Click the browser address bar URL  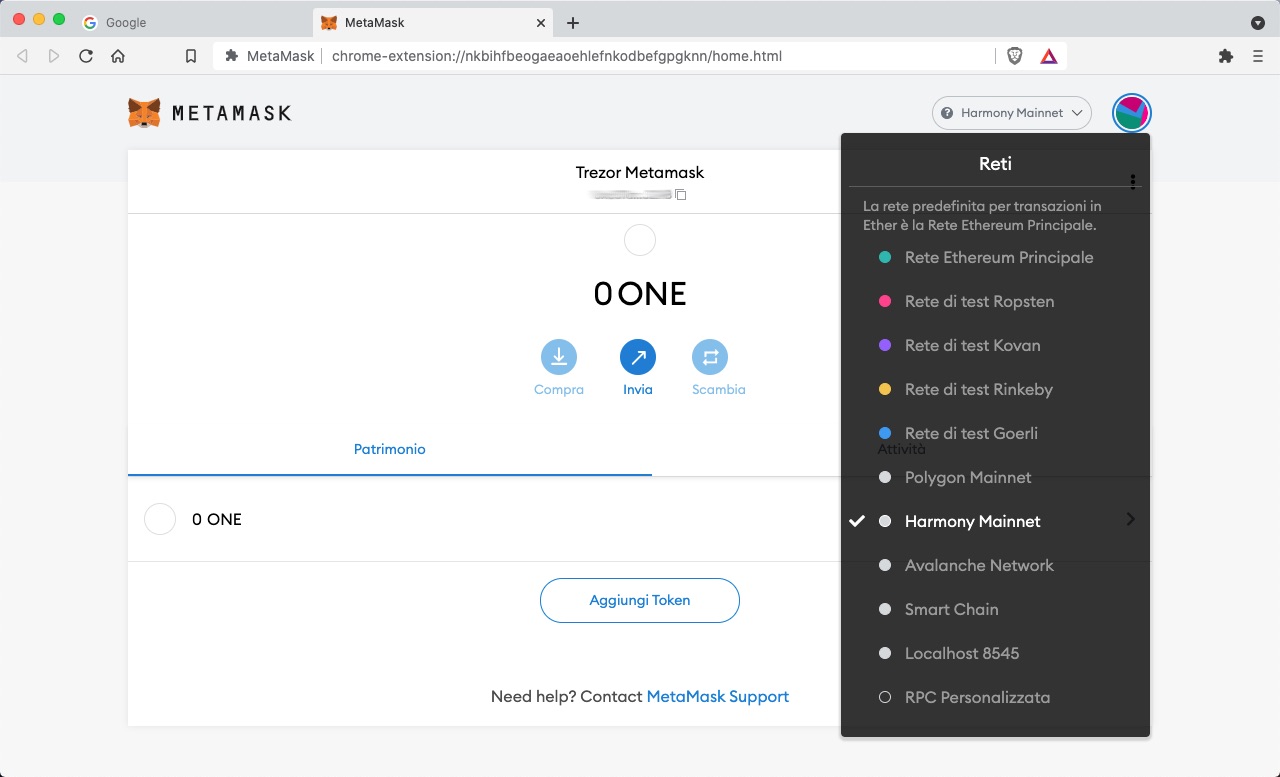tap(557, 56)
